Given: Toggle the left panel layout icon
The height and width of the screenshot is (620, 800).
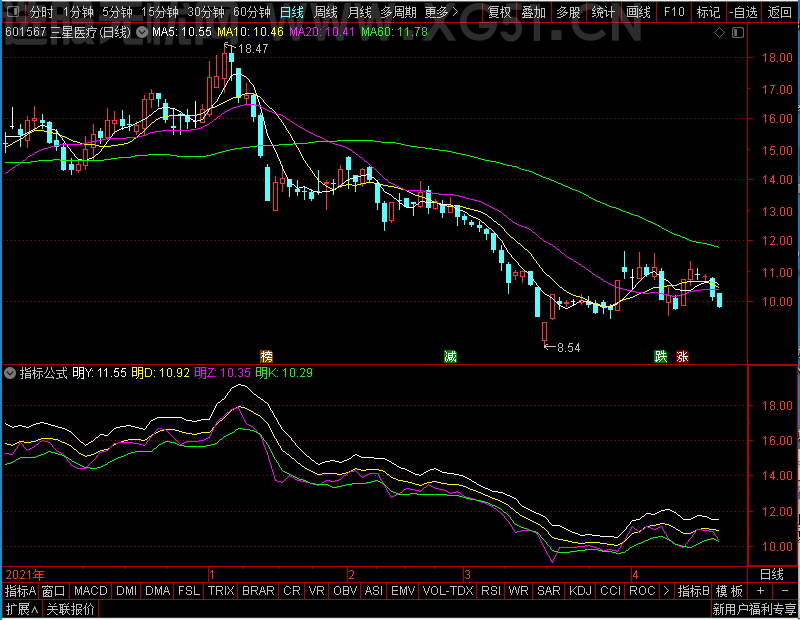Looking at the screenshot, I should (x=13, y=12).
